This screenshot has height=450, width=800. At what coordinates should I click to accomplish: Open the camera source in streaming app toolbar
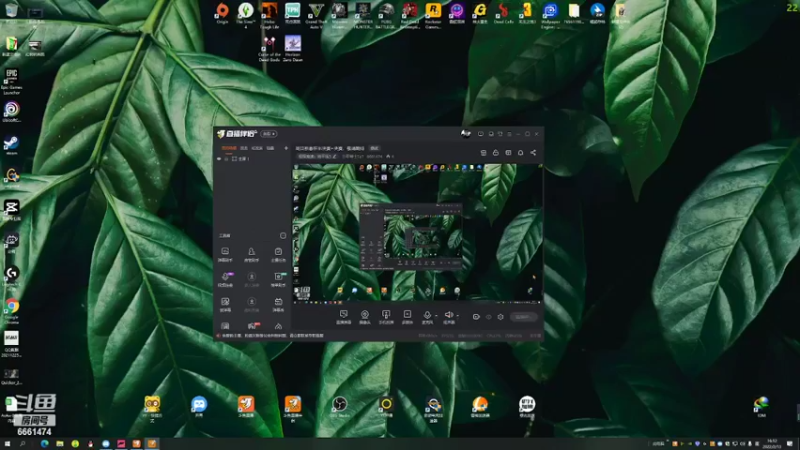click(364, 317)
